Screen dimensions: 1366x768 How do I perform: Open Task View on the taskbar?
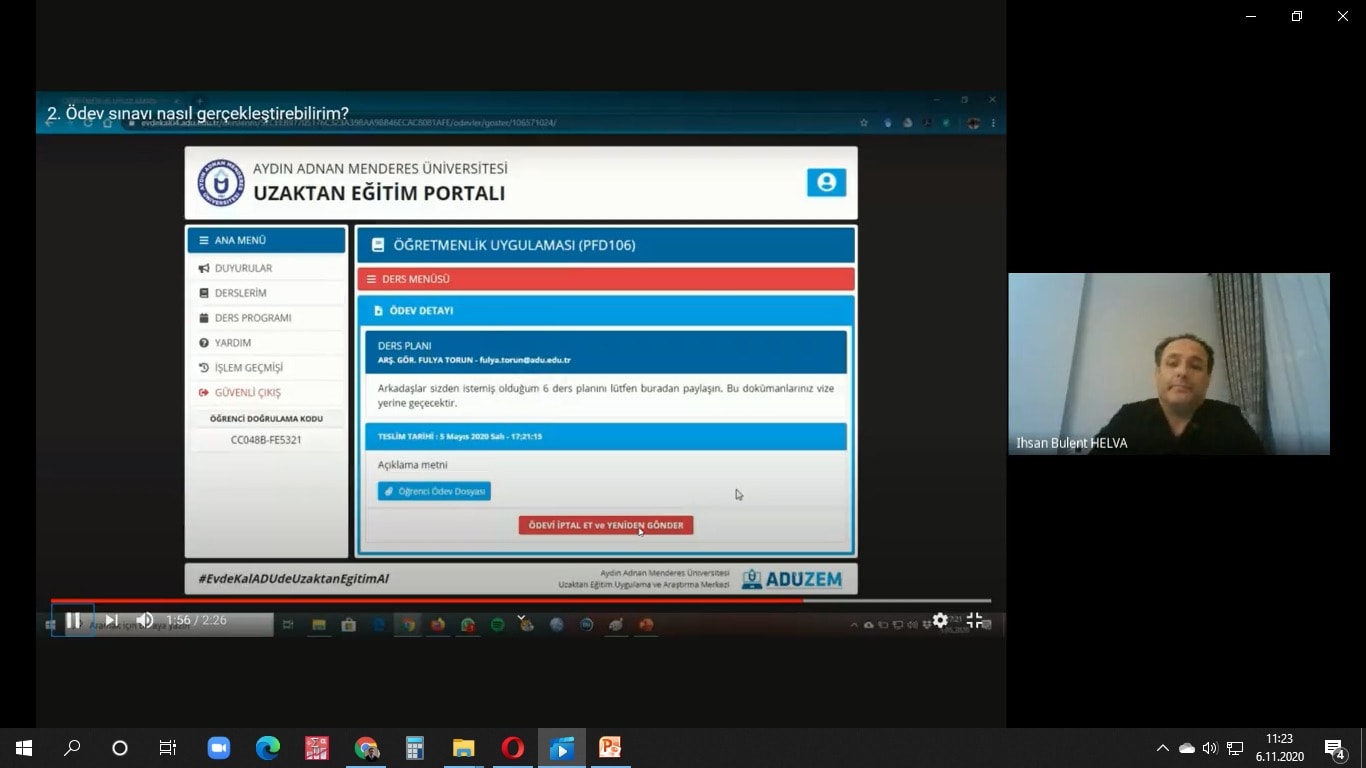[168, 748]
